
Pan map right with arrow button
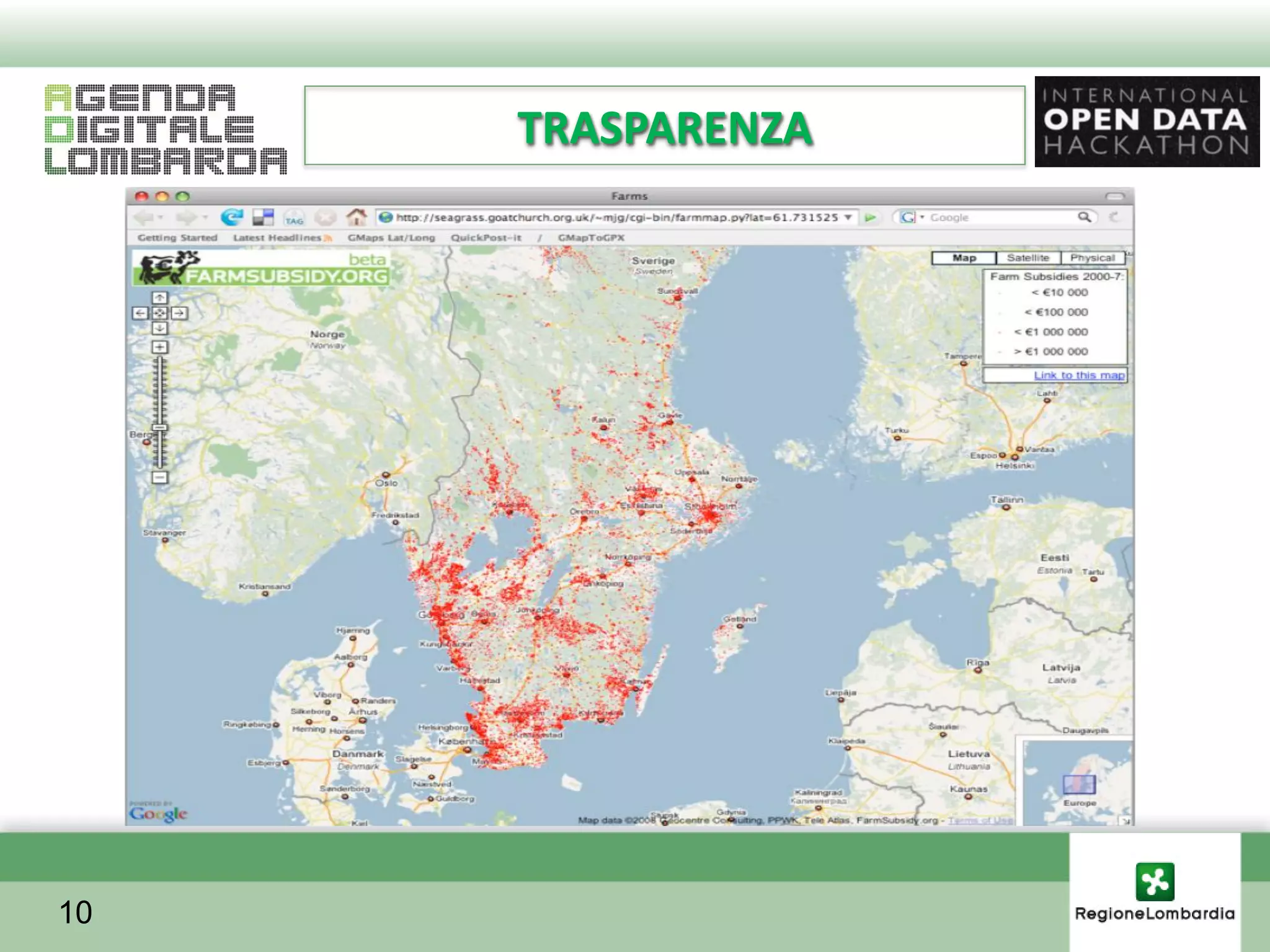tap(180, 313)
